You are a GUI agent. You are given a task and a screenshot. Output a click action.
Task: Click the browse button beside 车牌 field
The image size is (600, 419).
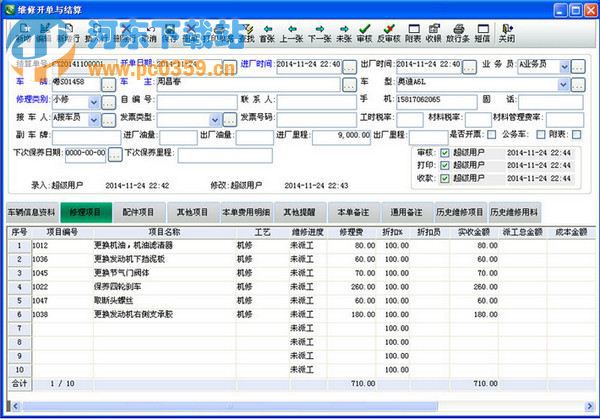coord(108,85)
